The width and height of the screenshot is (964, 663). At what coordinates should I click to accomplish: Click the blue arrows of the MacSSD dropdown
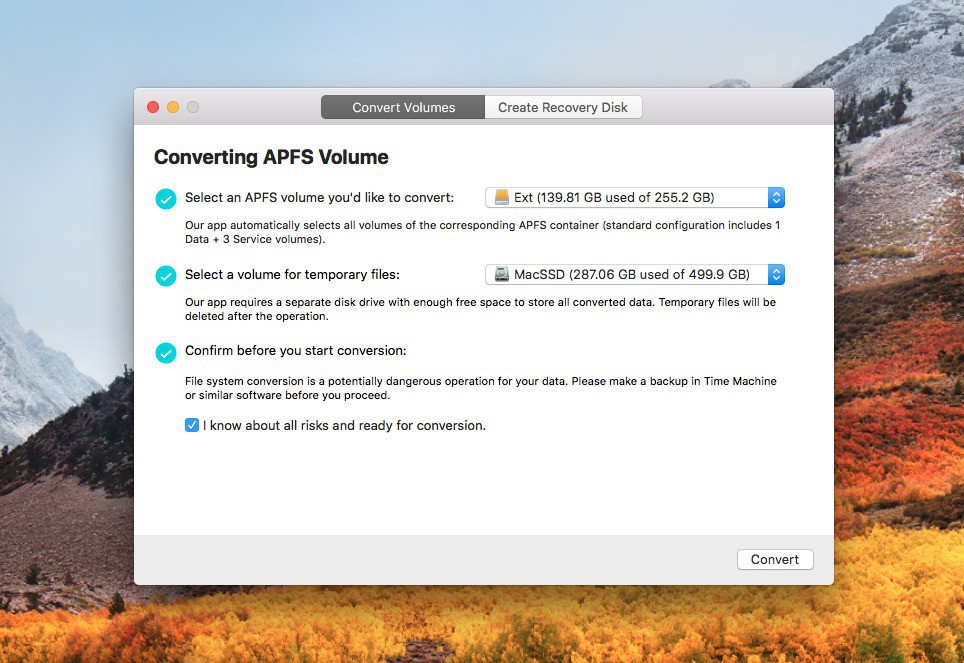[x=776, y=274]
